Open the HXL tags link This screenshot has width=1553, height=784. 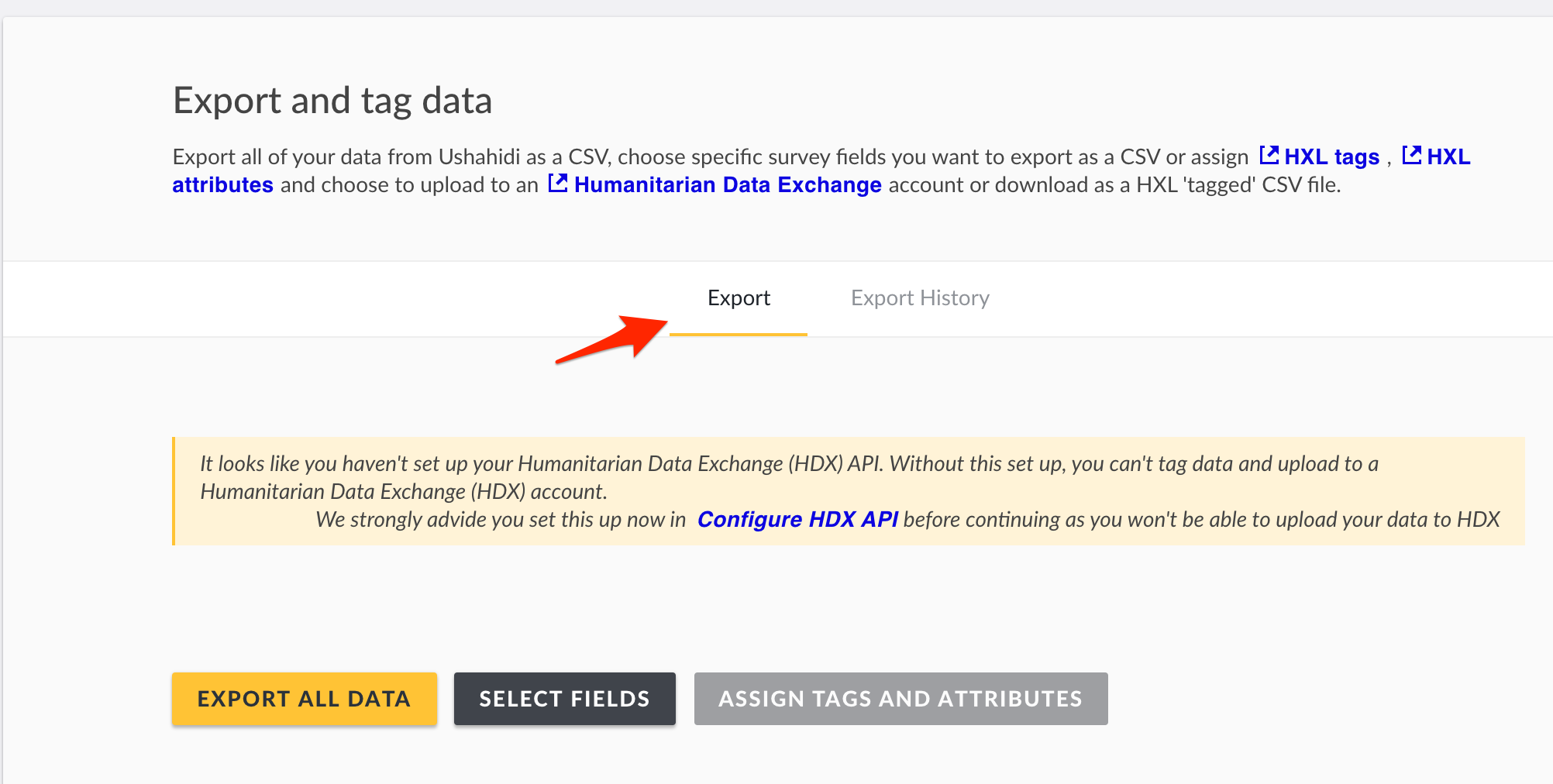point(1331,156)
